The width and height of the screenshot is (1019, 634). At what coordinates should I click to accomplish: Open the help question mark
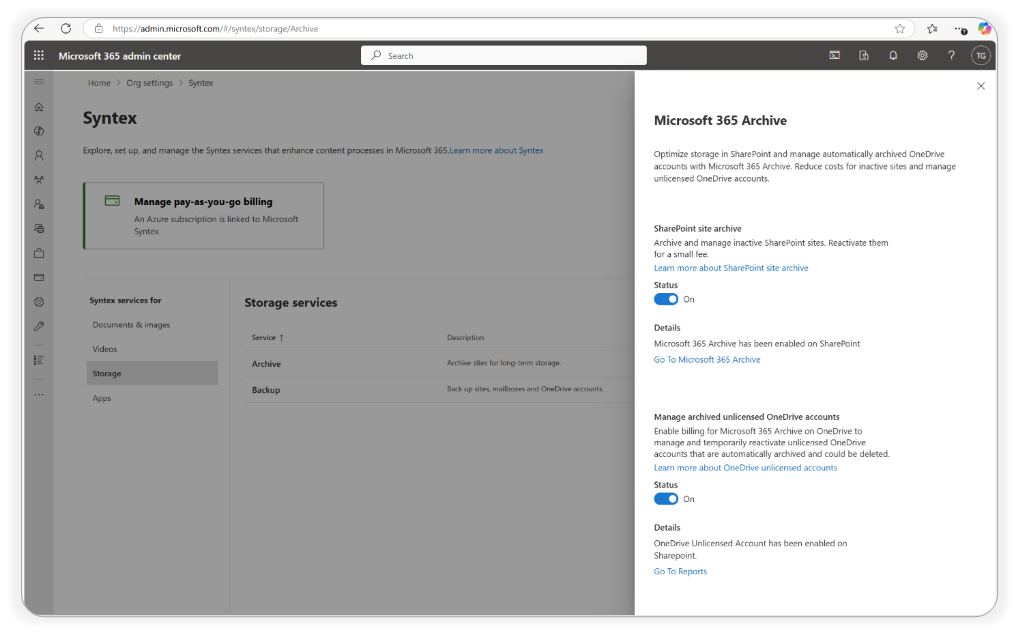[x=951, y=56]
